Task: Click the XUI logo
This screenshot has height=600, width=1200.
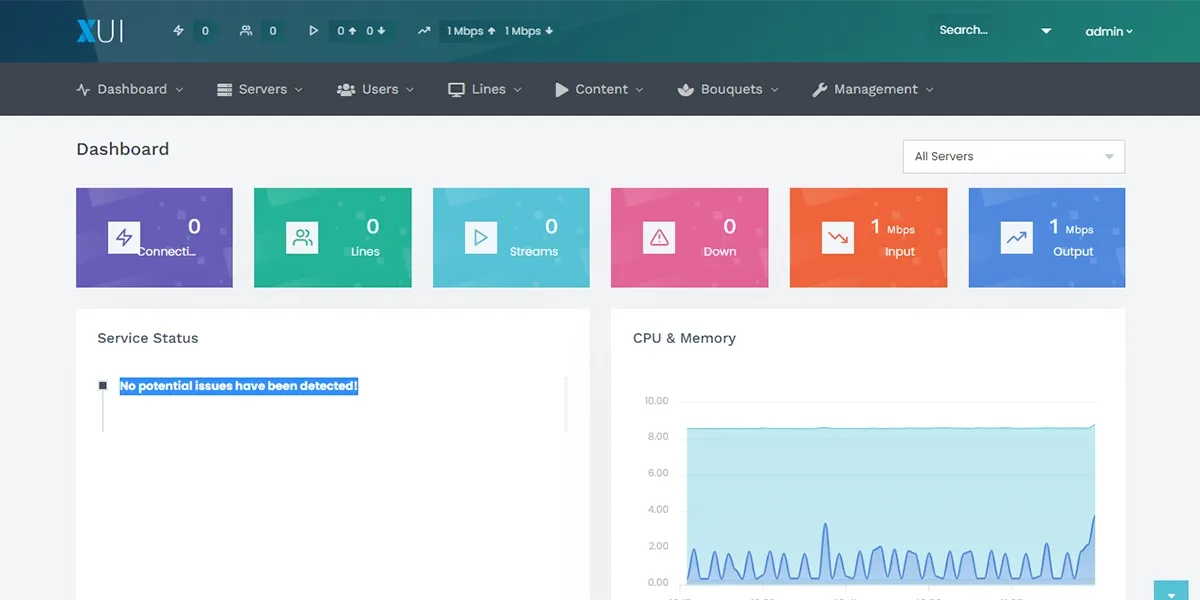Action: point(96,30)
